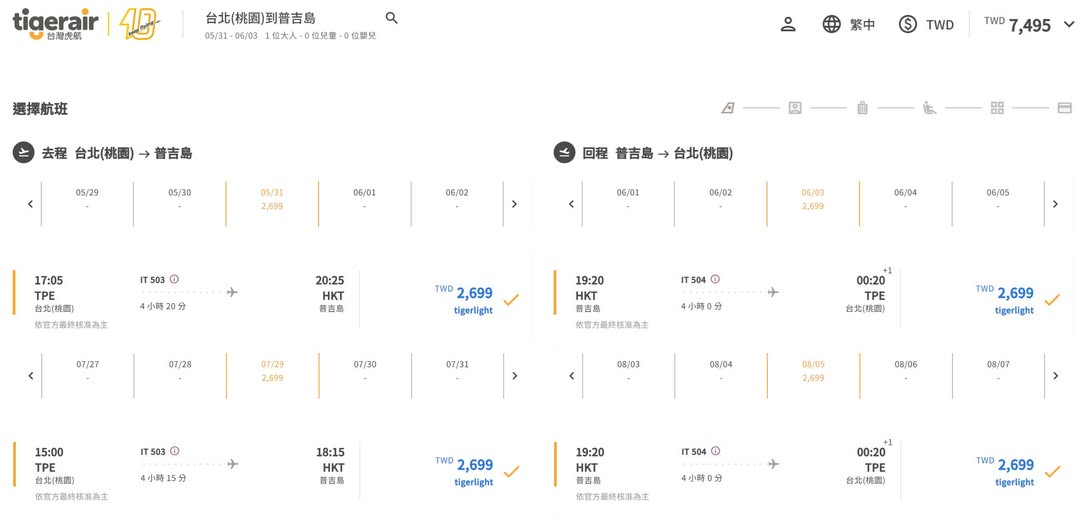Viewport: 1080px width, 525px height.
Task: Click the payment card step icon
Action: tap(1064, 108)
